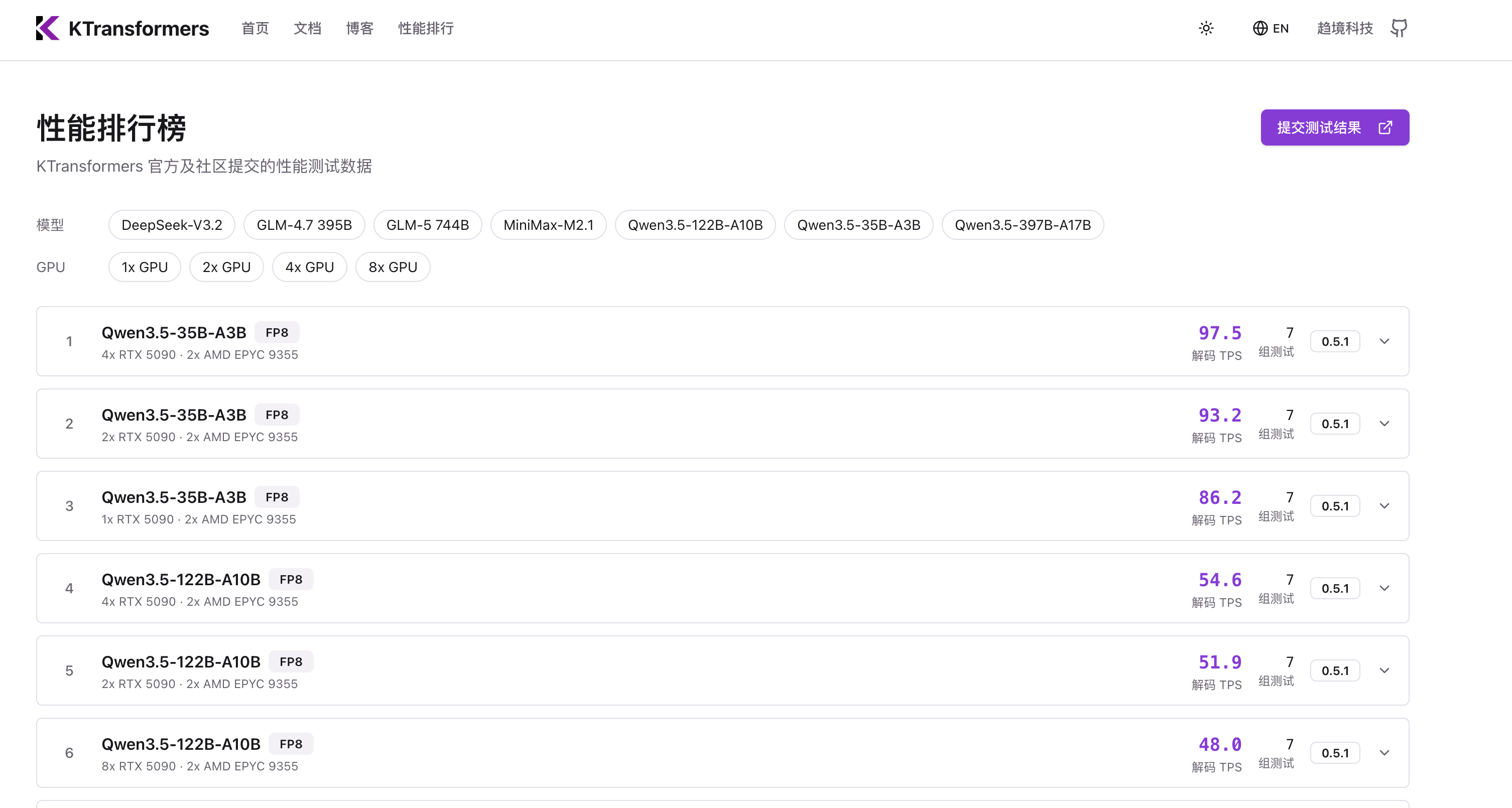The width and height of the screenshot is (1512, 808).
Task: Select the 2x GPU filter chip
Action: [226, 267]
